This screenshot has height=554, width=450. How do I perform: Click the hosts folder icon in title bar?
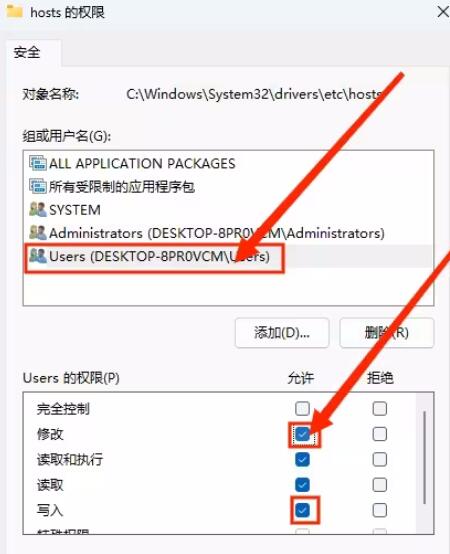coord(14,12)
